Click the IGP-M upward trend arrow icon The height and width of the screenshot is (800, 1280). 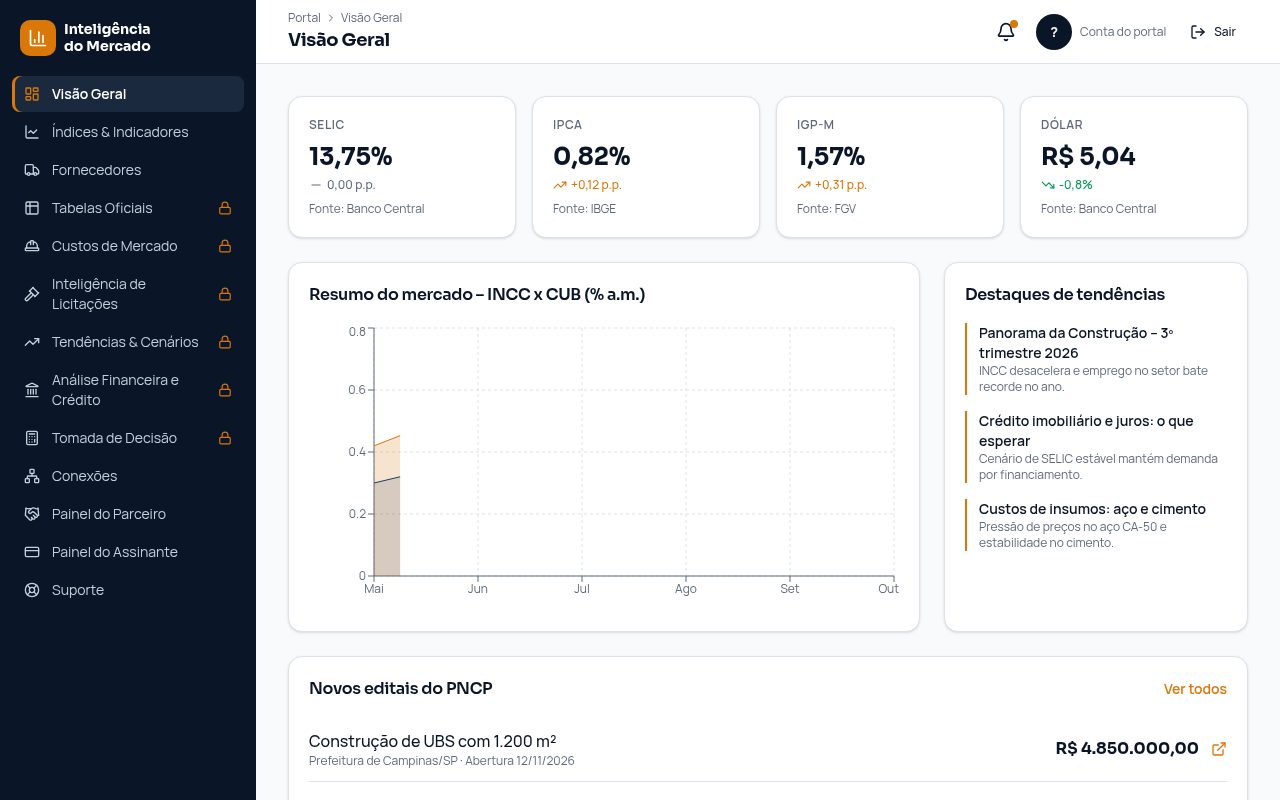click(804, 185)
